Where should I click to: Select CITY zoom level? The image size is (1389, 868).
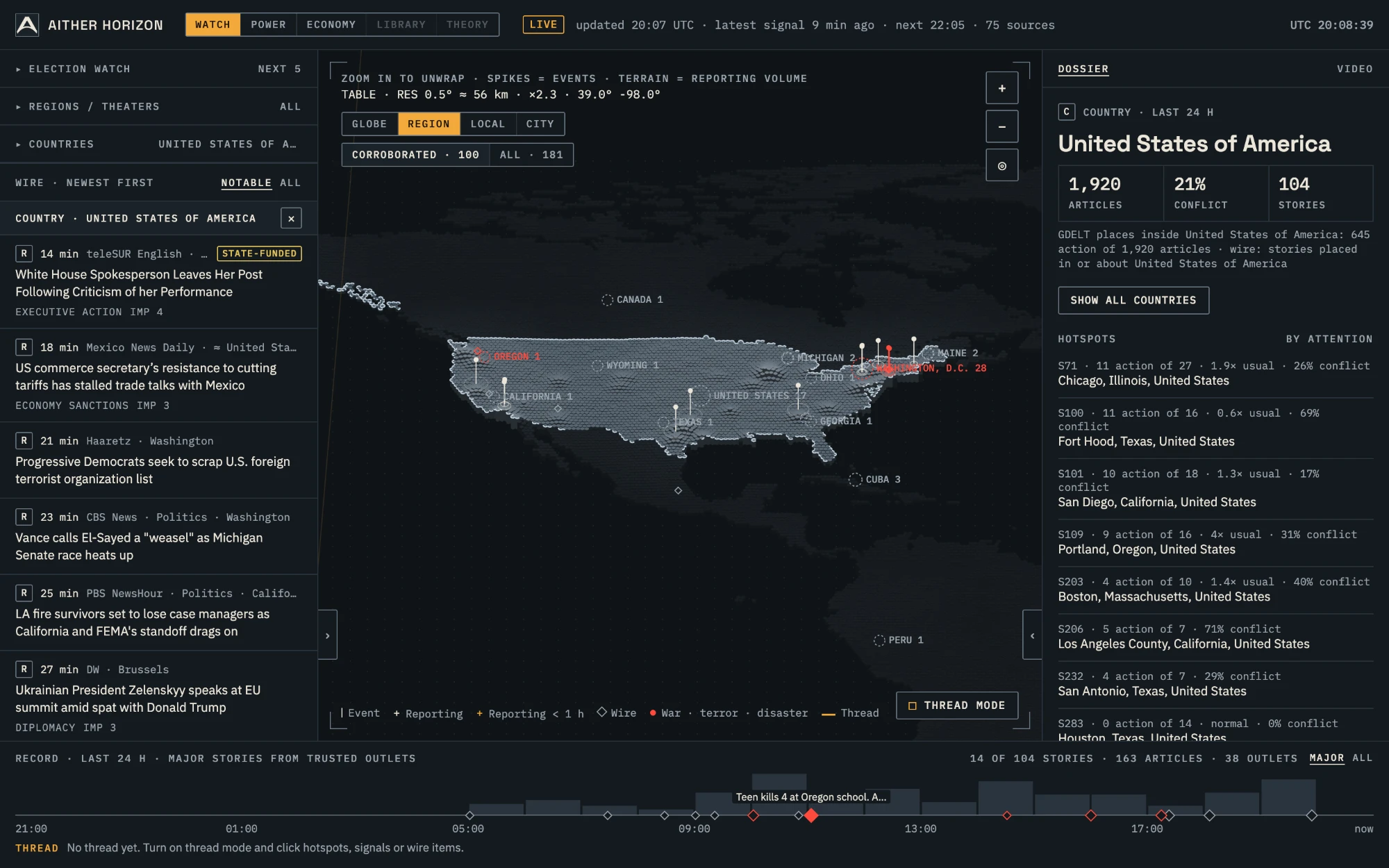[540, 124]
